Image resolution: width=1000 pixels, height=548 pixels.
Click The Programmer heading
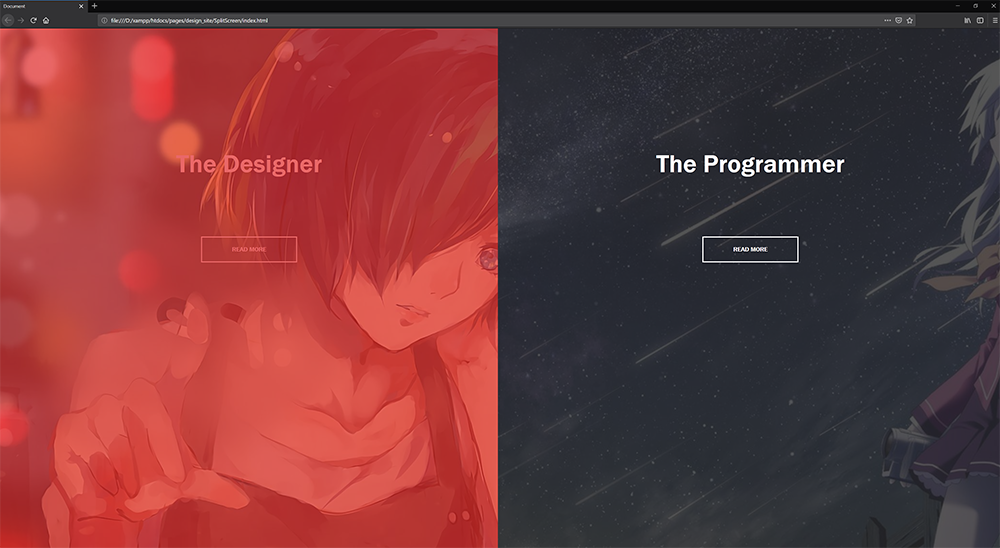point(750,164)
